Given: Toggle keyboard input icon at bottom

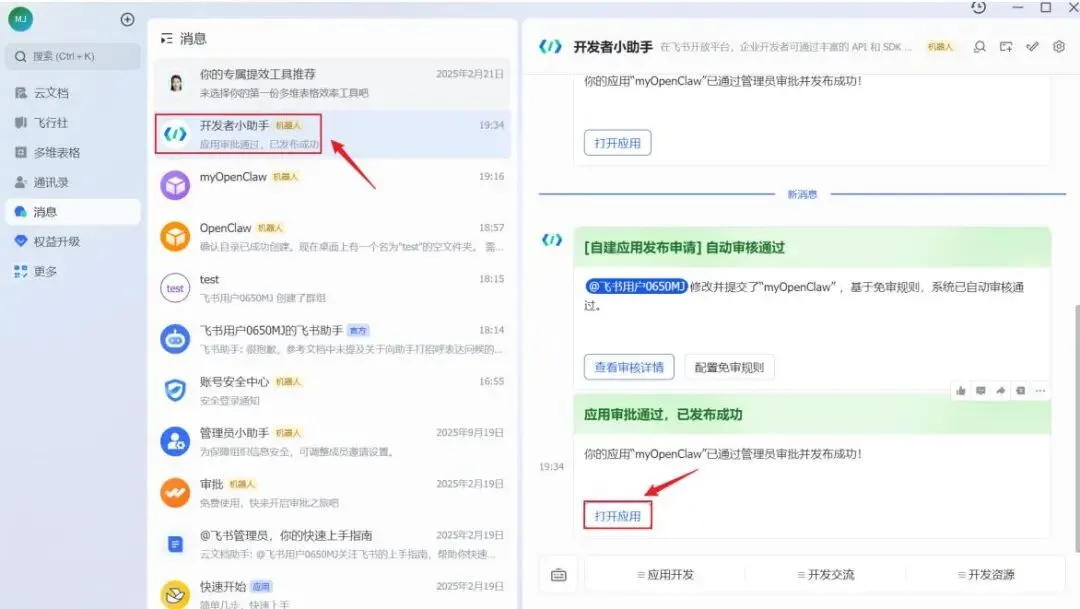Looking at the screenshot, I should coord(559,575).
